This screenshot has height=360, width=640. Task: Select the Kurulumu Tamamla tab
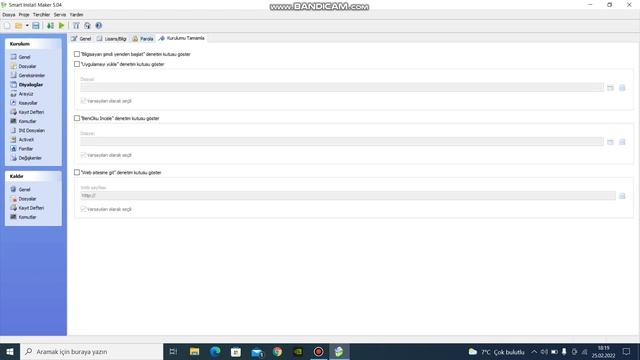[182, 38]
